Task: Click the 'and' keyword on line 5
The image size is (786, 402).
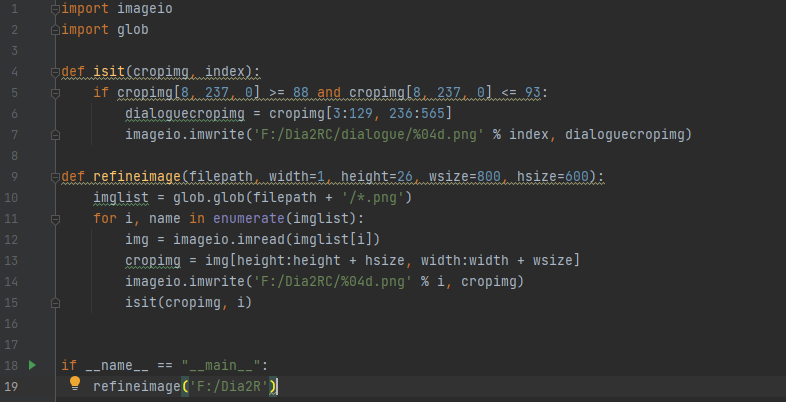Action: pos(329,93)
